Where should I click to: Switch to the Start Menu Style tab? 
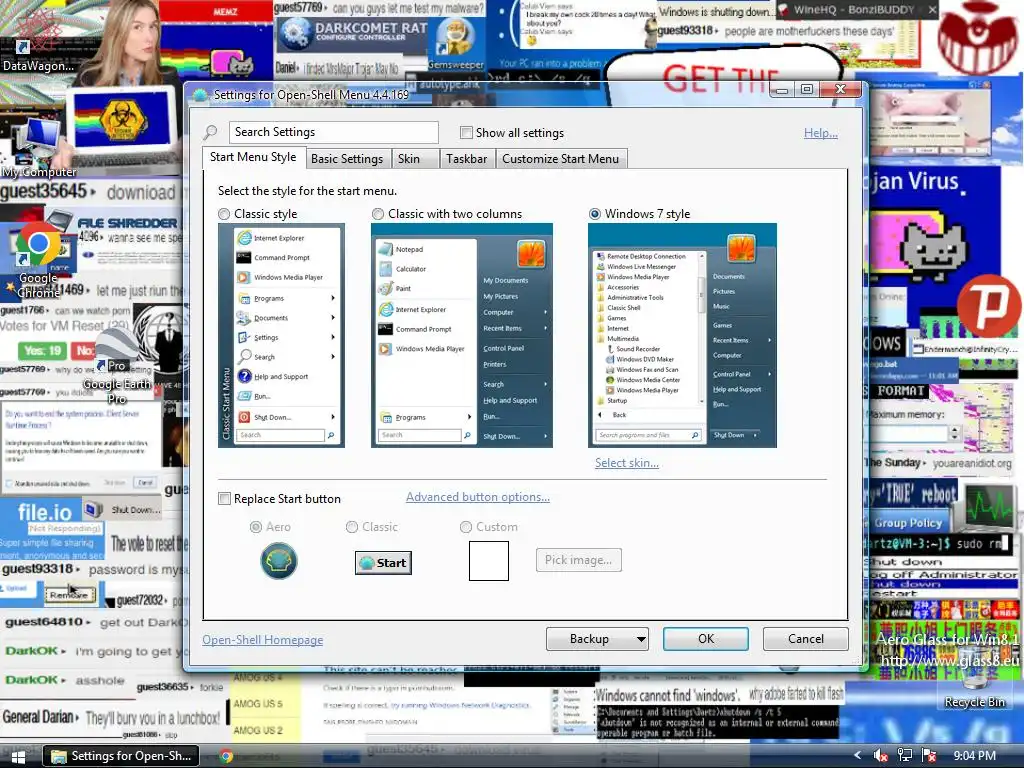tap(253, 157)
